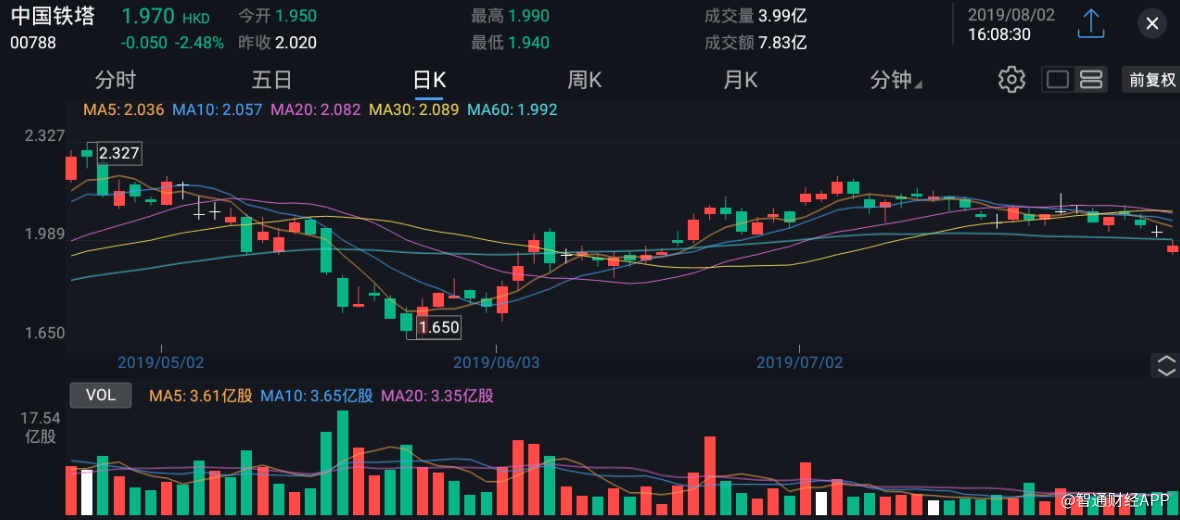Image resolution: width=1180 pixels, height=520 pixels.
Task: Open the VOL indicator selector
Action: click(101, 395)
